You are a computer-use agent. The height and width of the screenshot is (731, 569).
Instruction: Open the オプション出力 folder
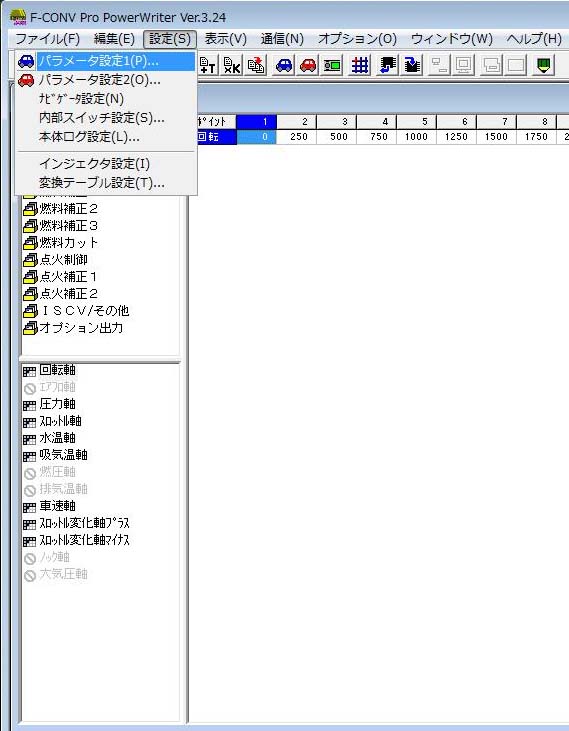(73, 328)
